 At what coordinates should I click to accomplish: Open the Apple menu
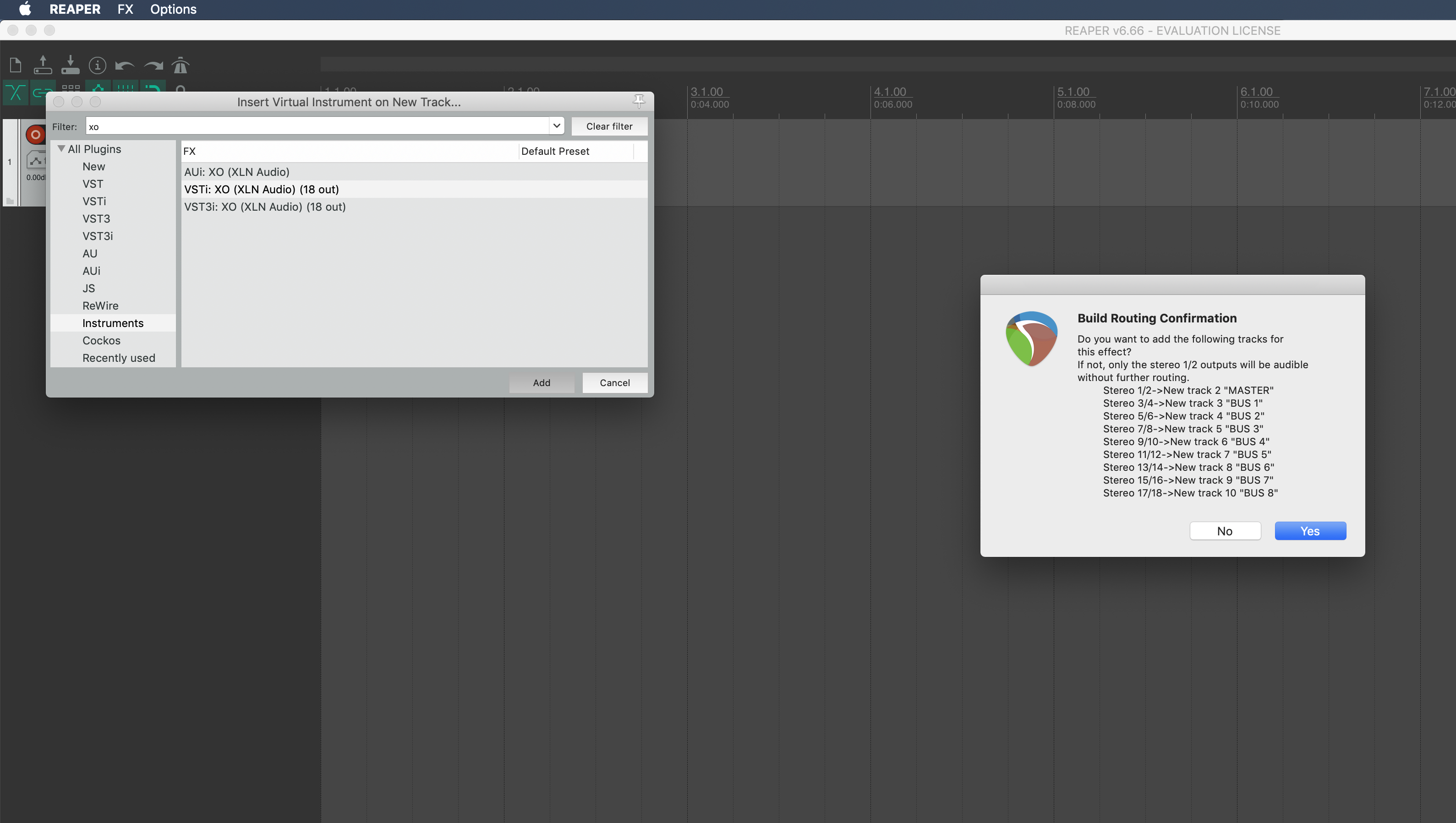point(25,9)
